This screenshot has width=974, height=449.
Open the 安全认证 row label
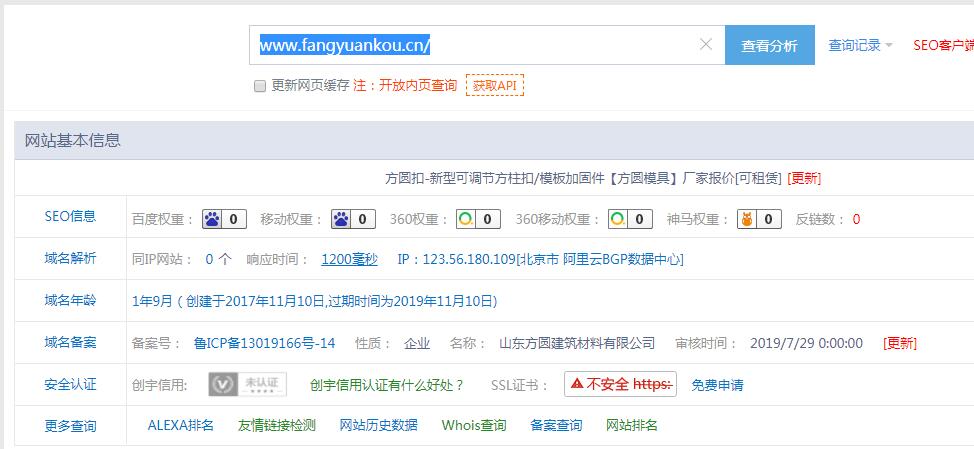coord(70,385)
